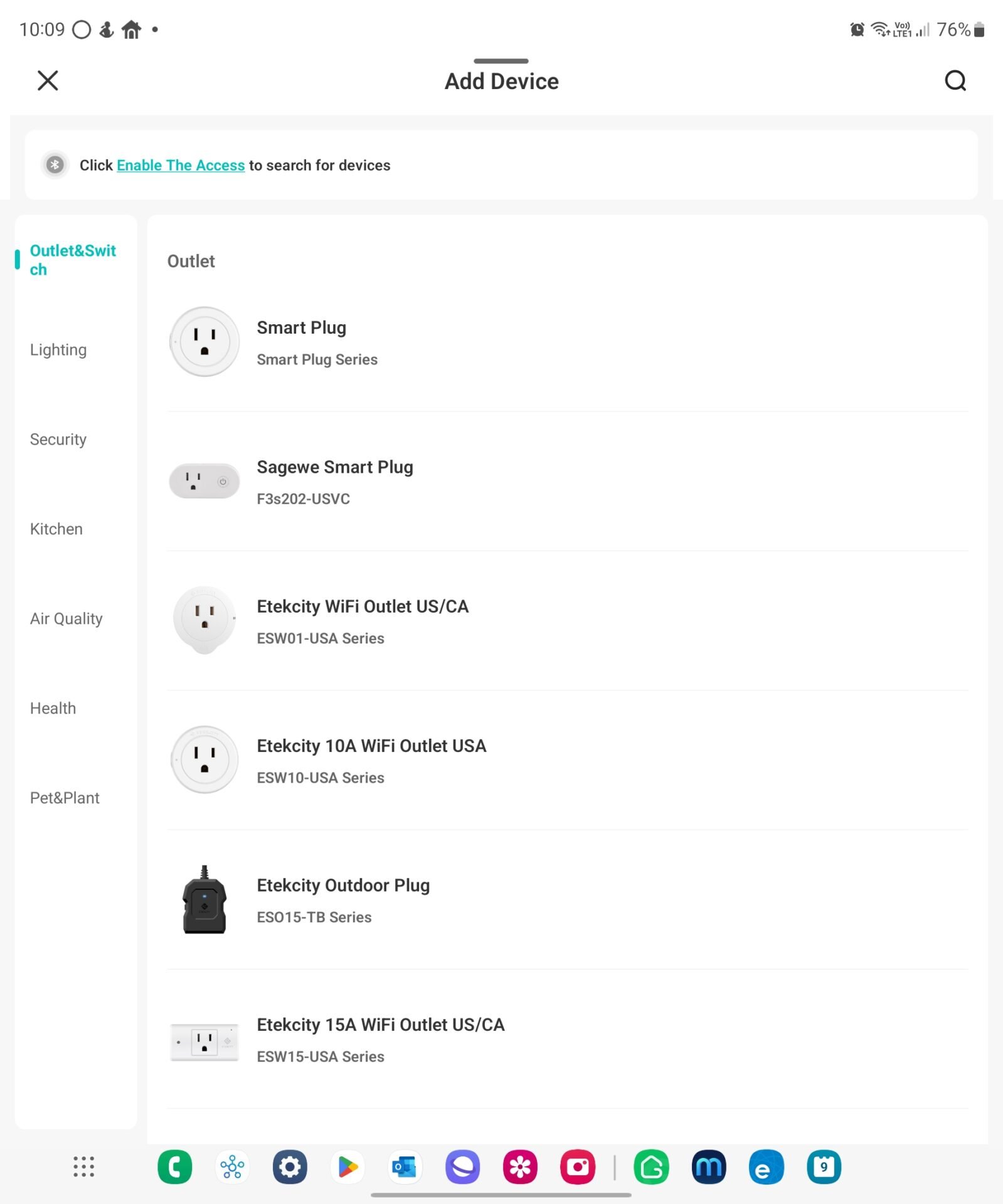The image size is (1003, 1204).
Task: Open the app drawer grid icon
Action: 83,1167
